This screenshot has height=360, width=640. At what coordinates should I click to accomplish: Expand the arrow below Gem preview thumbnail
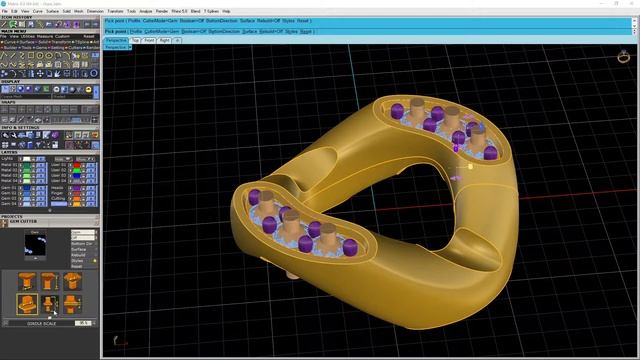36,258
